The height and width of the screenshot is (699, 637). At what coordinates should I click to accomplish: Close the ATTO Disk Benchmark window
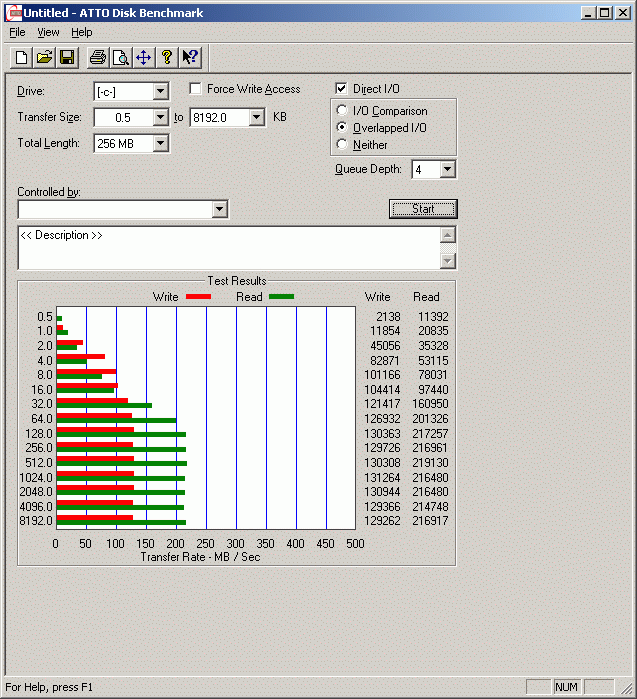[623, 13]
